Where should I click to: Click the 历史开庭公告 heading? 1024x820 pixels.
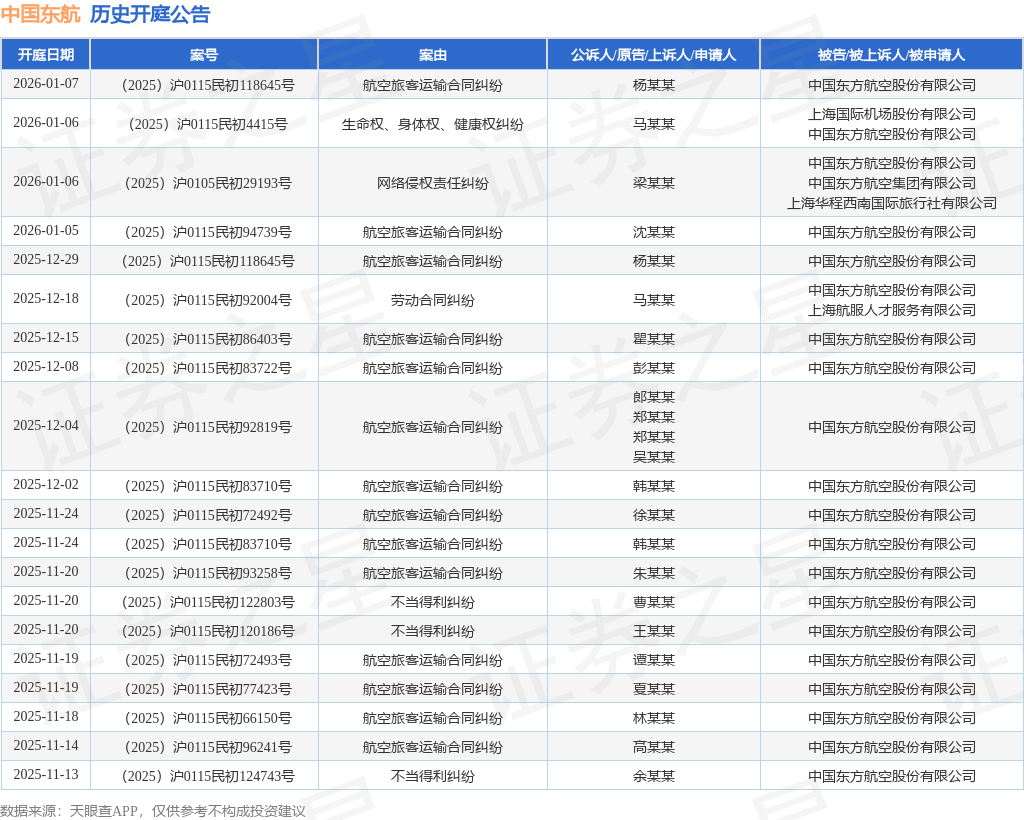point(150,14)
